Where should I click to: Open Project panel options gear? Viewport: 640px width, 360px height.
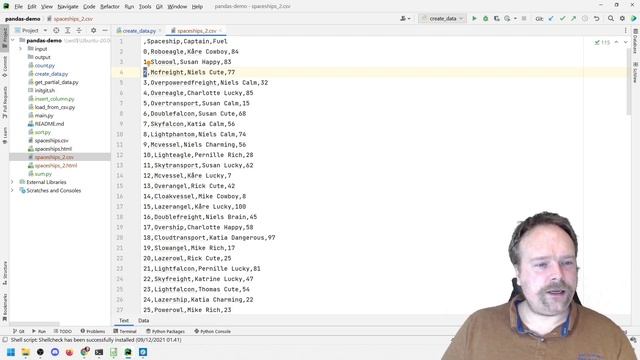(93, 30)
